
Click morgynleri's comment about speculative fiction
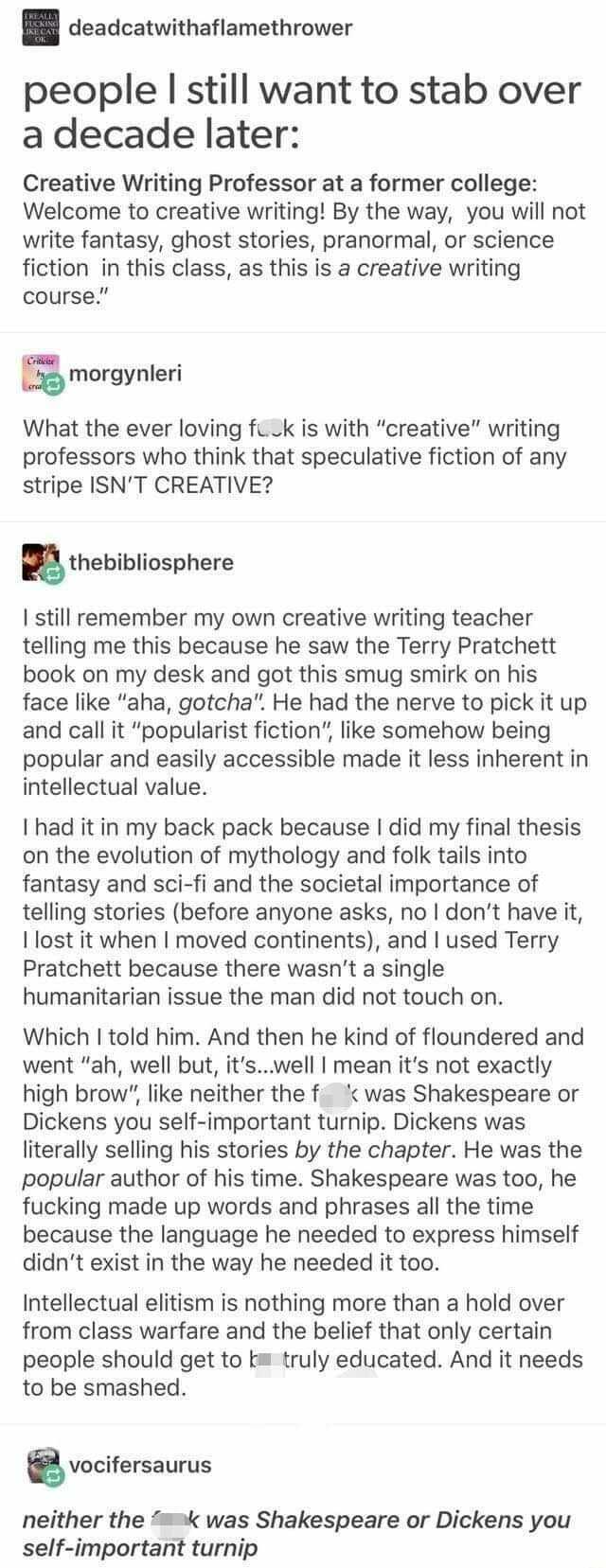coord(294,457)
